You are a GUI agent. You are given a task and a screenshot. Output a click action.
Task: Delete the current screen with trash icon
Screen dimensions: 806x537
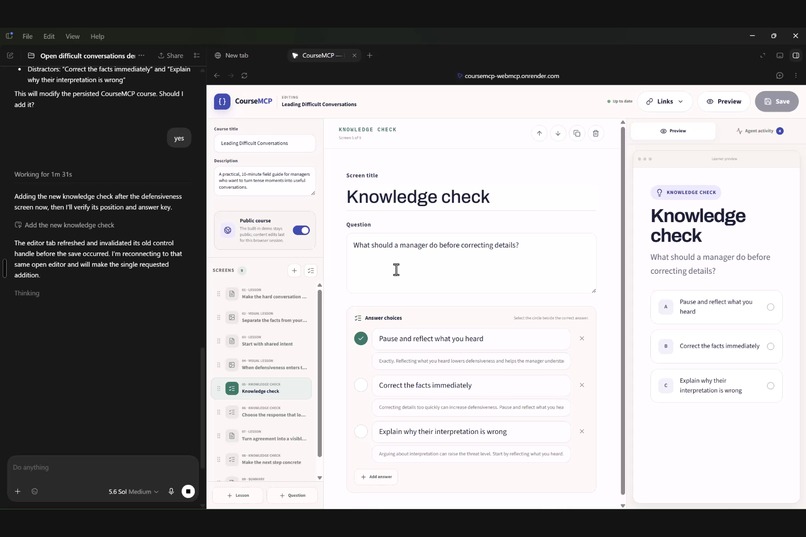595,134
